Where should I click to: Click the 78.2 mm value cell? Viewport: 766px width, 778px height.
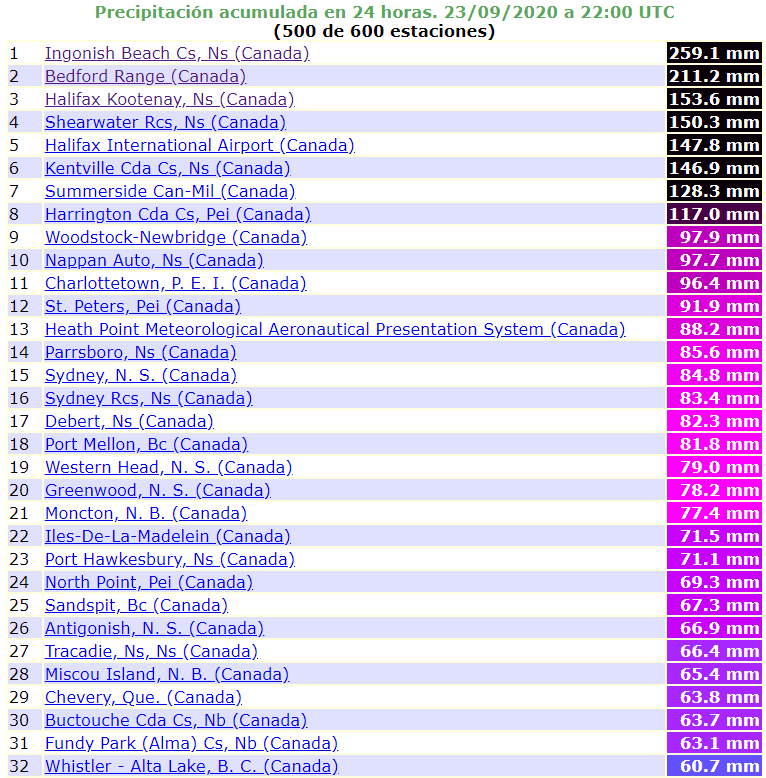point(714,490)
